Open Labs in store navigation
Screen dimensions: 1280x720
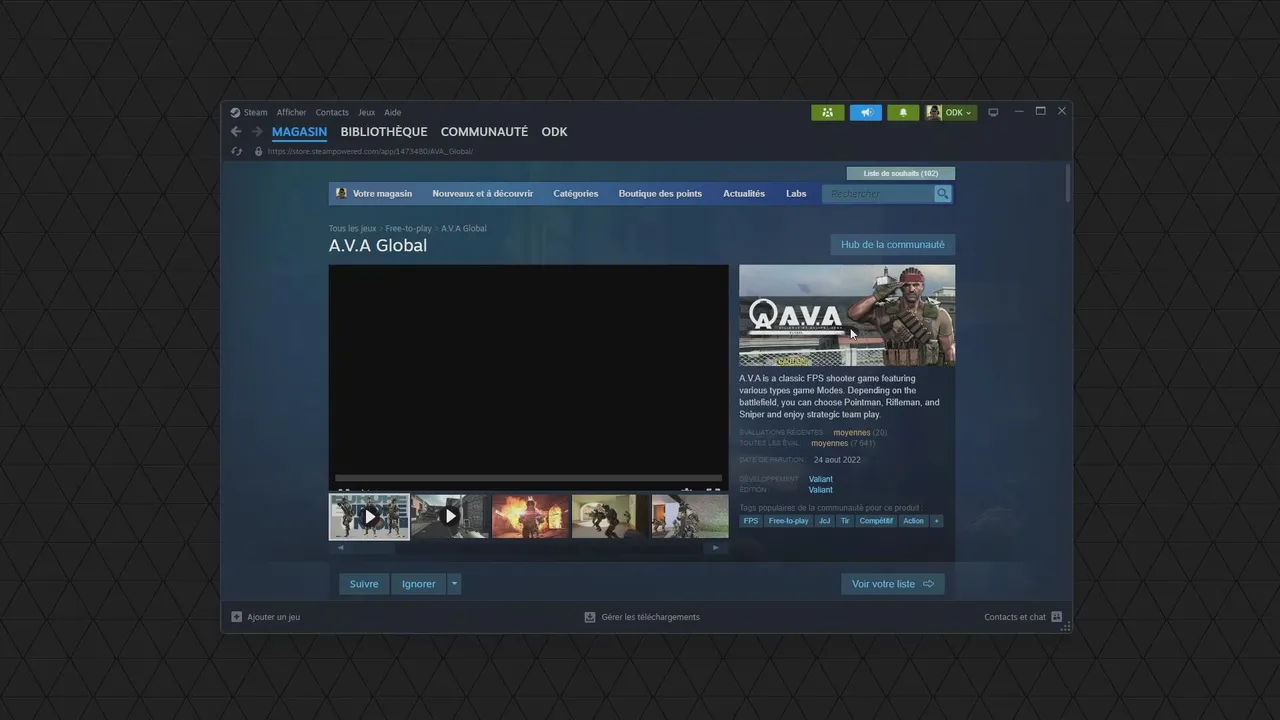796,194
